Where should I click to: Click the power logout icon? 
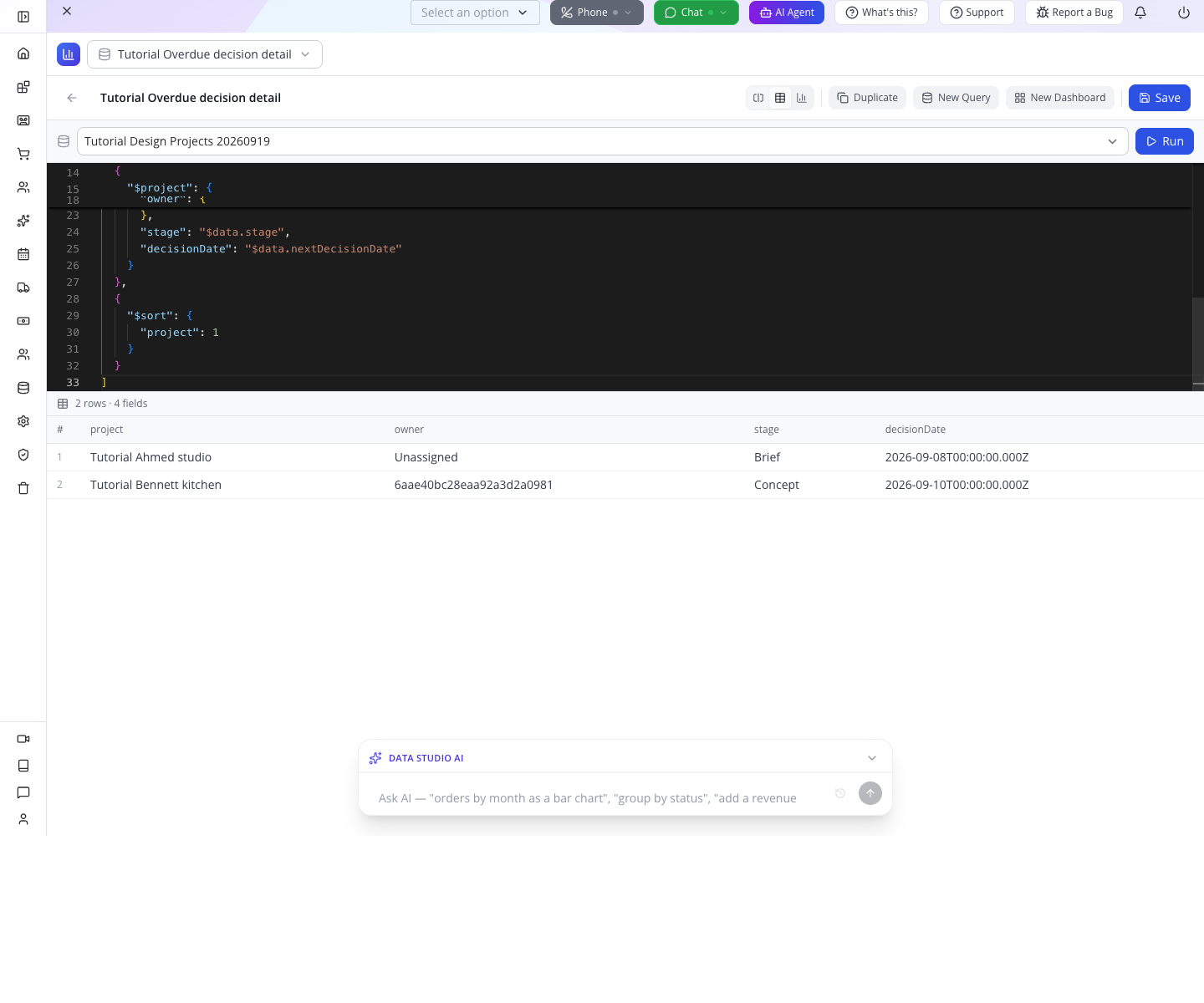(1184, 13)
